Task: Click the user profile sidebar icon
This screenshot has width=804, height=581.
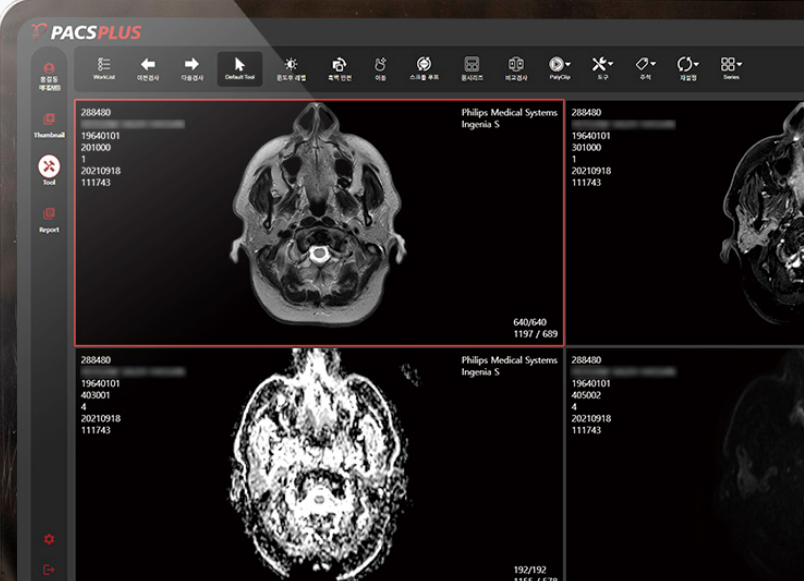Action: (x=49, y=76)
